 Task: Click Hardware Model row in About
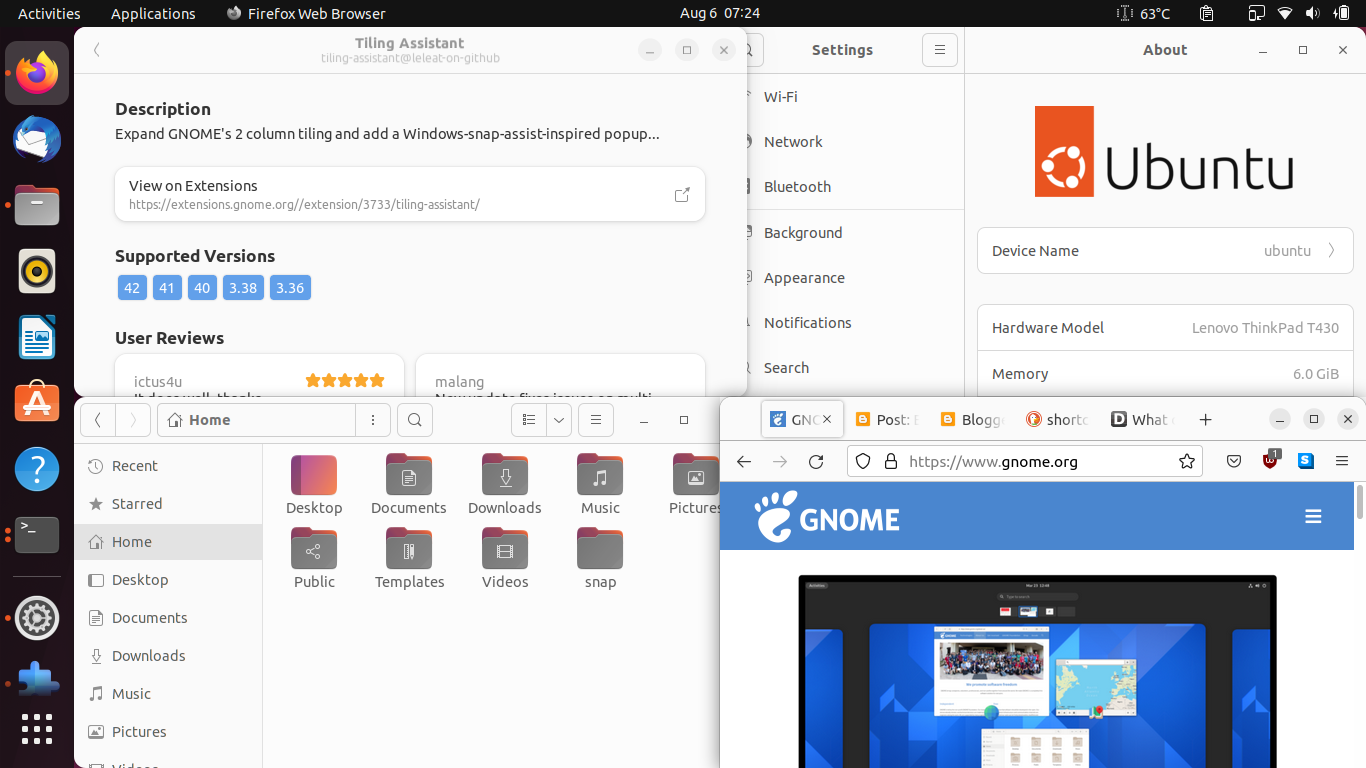point(1165,328)
